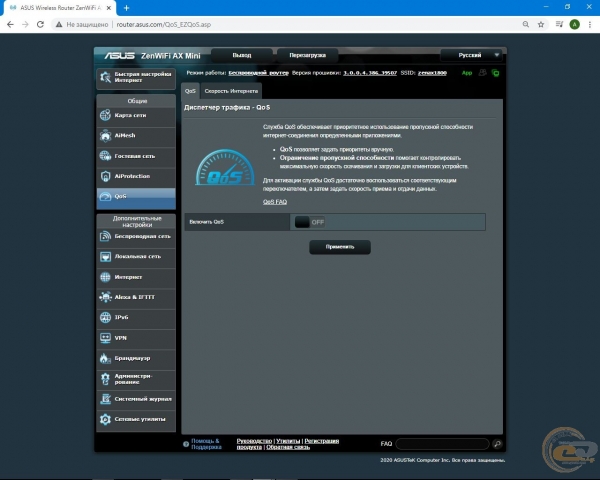Bookmark this page with star icon

tap(541, 24)
